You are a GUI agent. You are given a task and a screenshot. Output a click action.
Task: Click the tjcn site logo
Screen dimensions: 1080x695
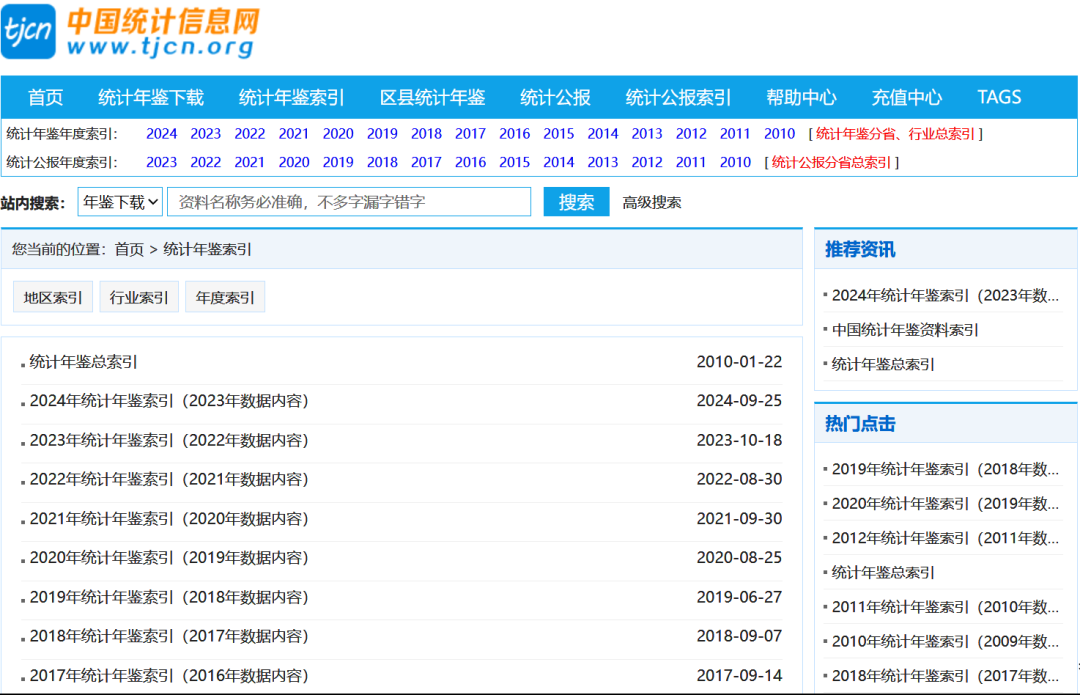click(x=130, y=32)
